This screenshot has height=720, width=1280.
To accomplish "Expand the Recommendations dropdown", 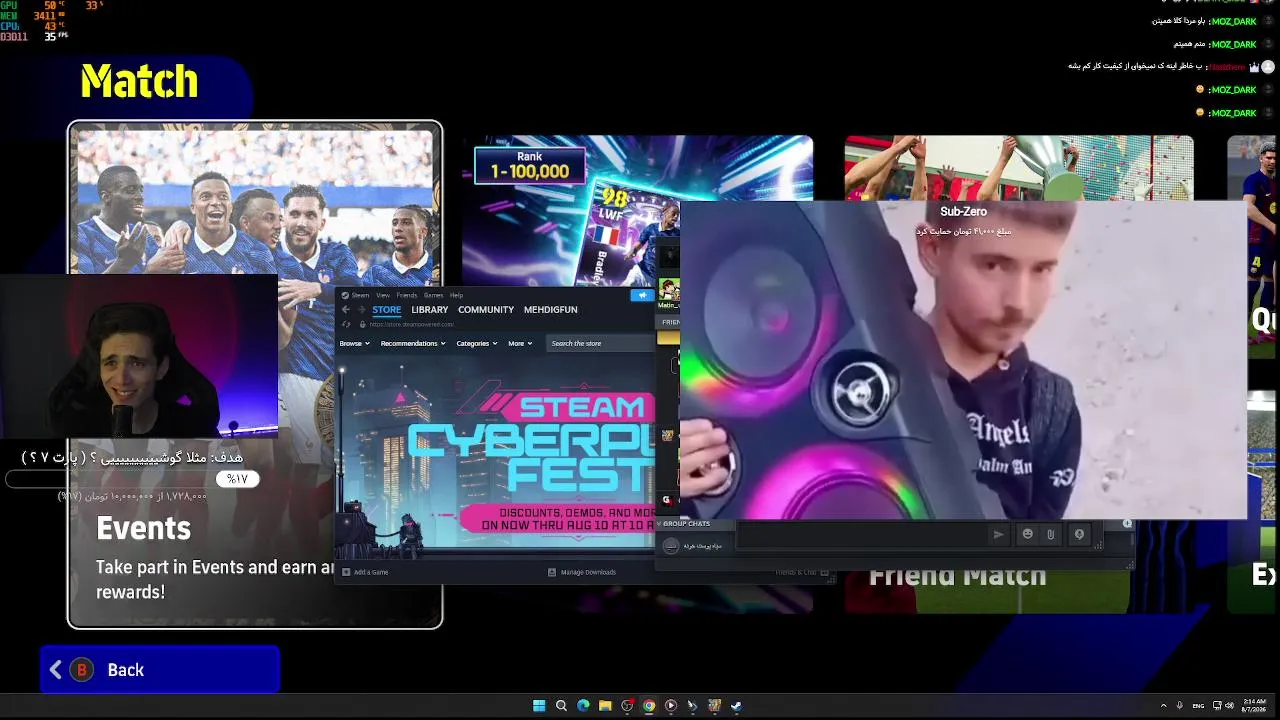I will pos(413,343).
